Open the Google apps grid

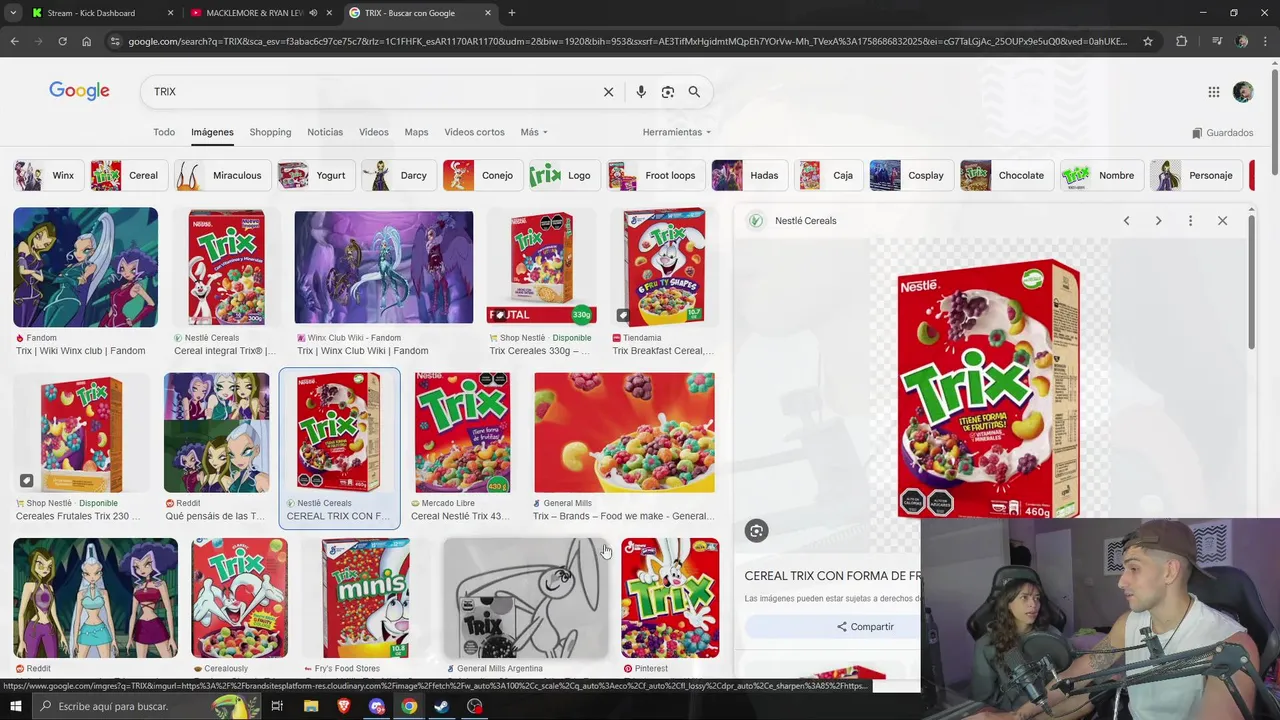pos(1213,92)
